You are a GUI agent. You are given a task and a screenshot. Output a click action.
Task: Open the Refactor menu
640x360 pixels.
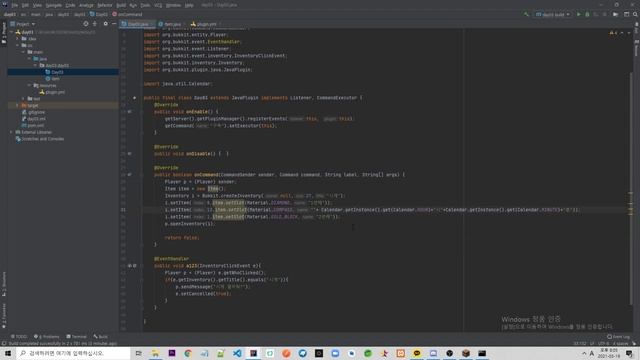point(104,5)
